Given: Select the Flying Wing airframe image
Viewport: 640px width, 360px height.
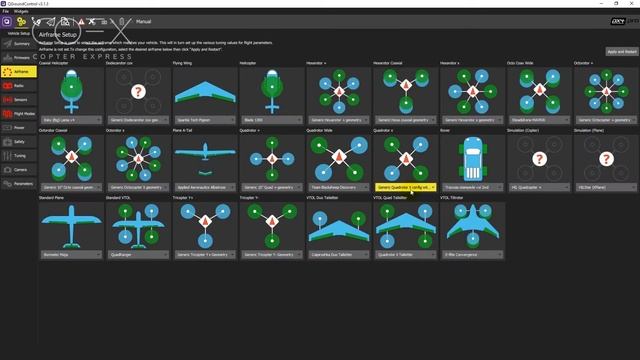Looking at the screenshot, I should [205, 91].
